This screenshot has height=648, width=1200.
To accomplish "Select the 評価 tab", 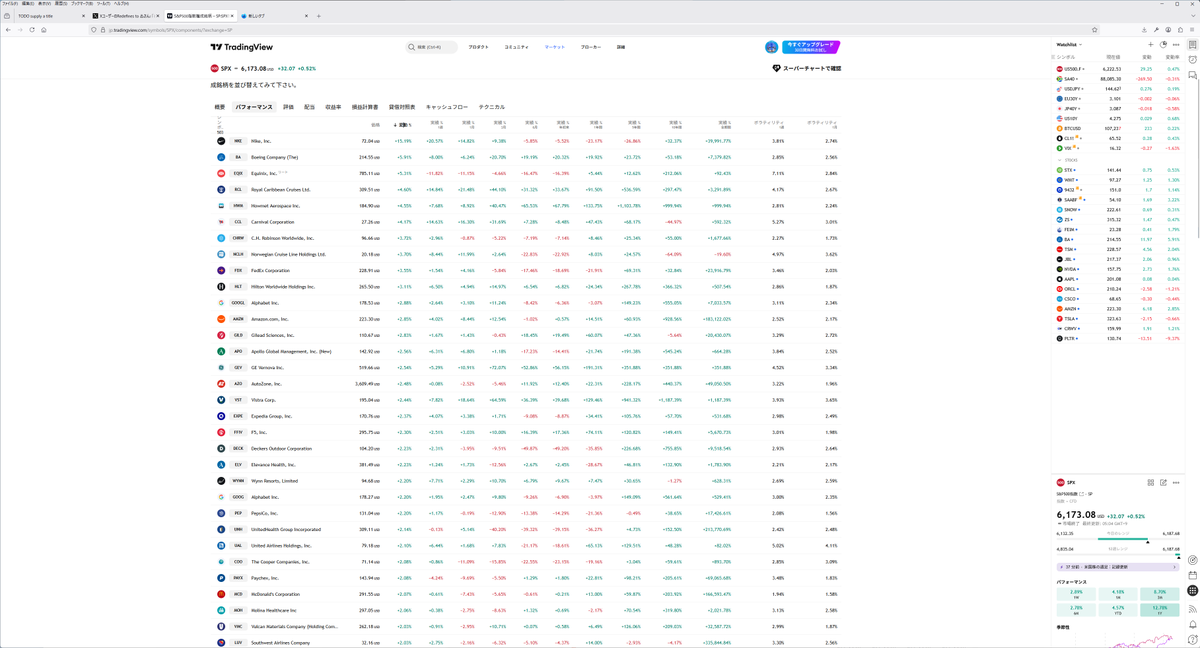I will point(288,107).
